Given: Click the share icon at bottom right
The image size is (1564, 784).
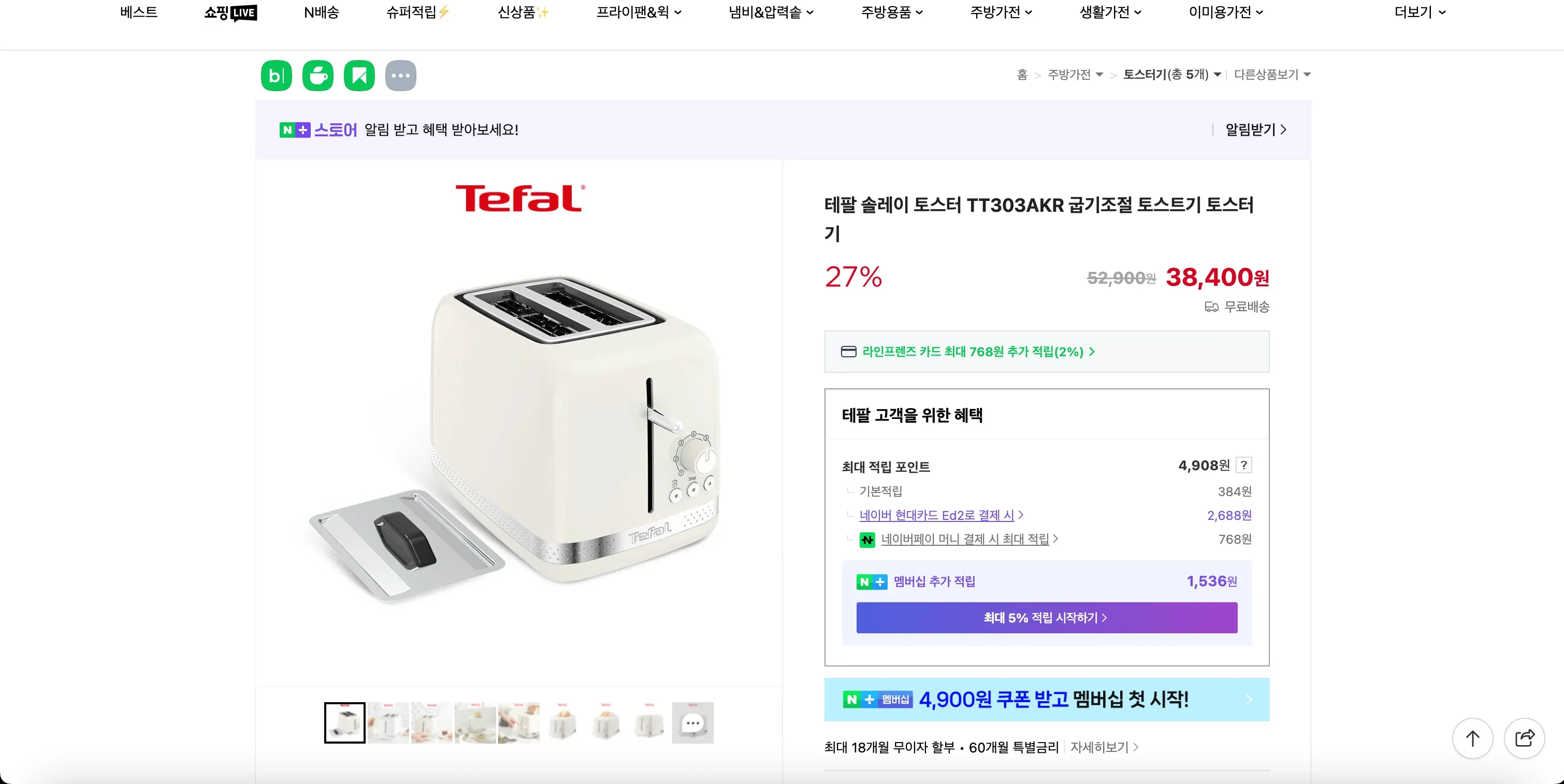Looking at the screenshot, I should 1525,738.
